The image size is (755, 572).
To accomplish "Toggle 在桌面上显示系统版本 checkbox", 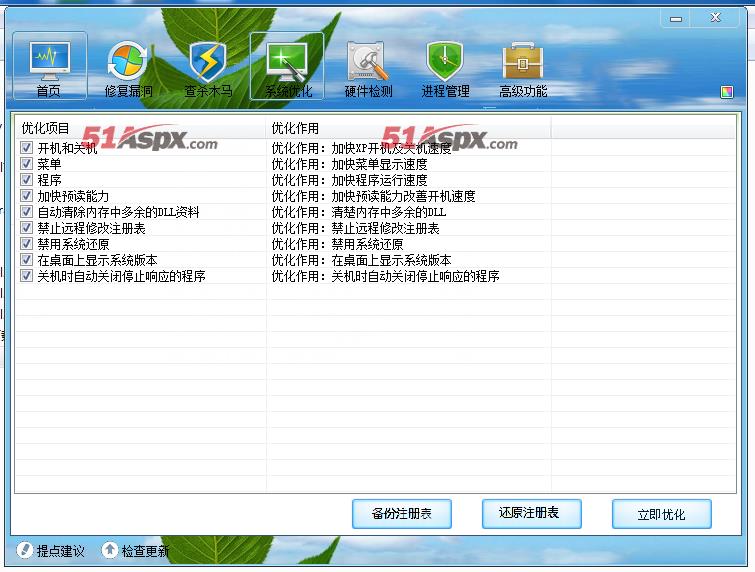I will click(26, 260).
